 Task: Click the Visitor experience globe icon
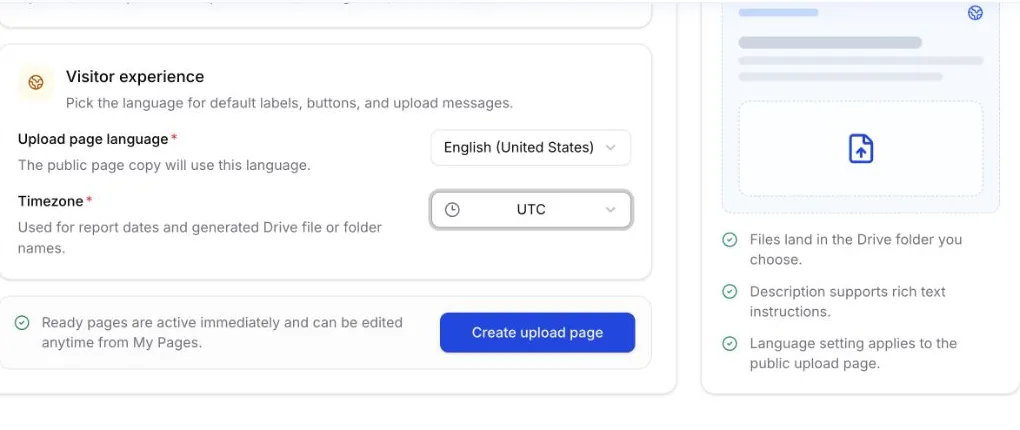coord(36,82)
